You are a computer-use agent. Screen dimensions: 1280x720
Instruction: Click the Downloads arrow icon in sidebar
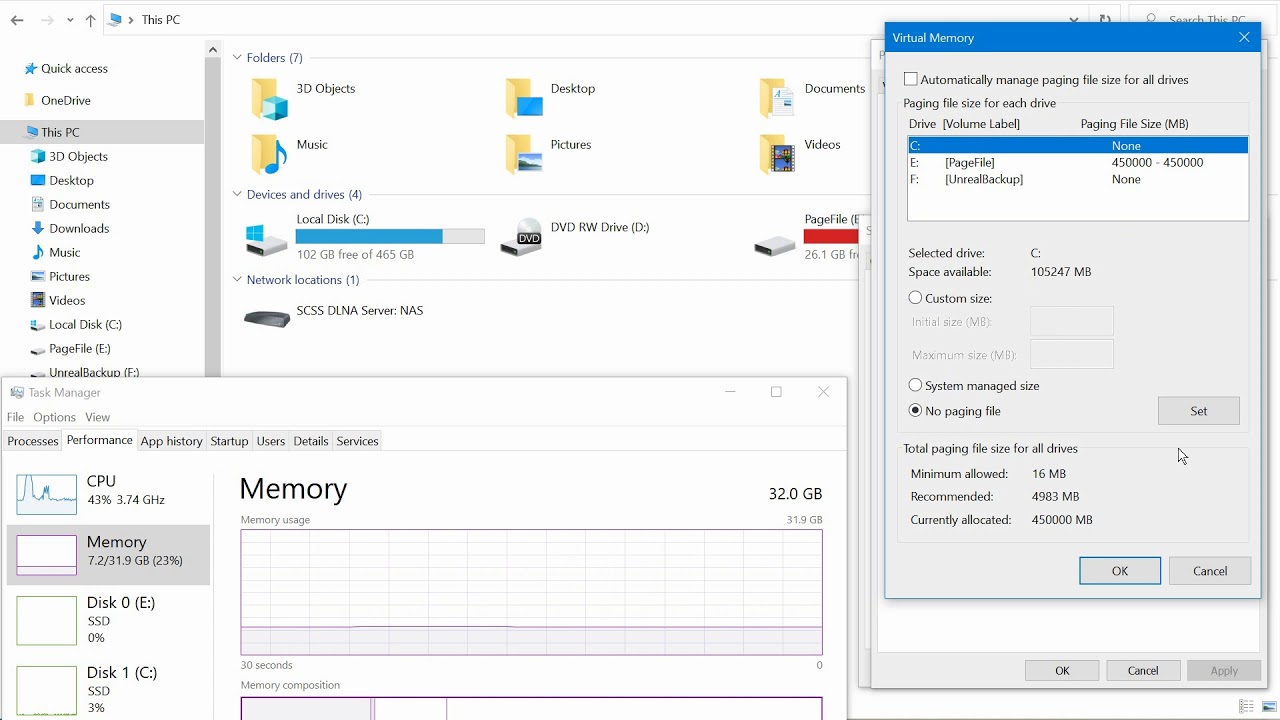(38, 229)
